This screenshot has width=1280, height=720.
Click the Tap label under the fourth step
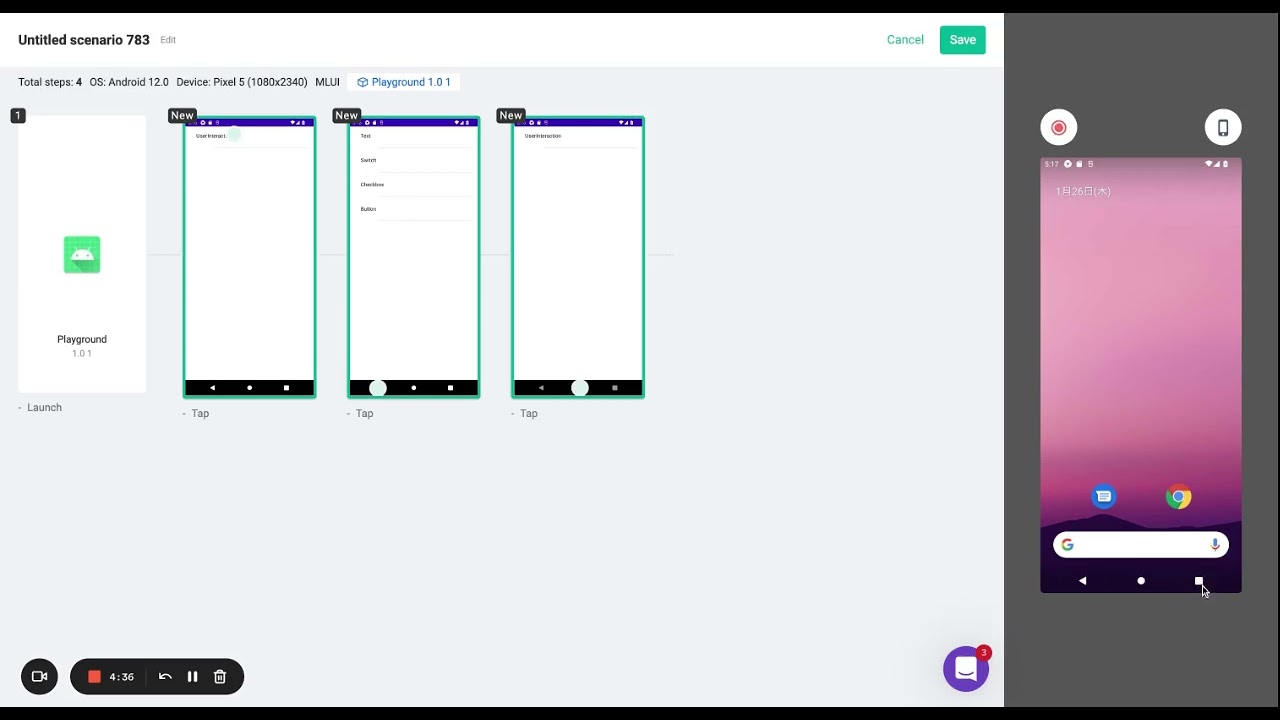[x=528, y=414]
